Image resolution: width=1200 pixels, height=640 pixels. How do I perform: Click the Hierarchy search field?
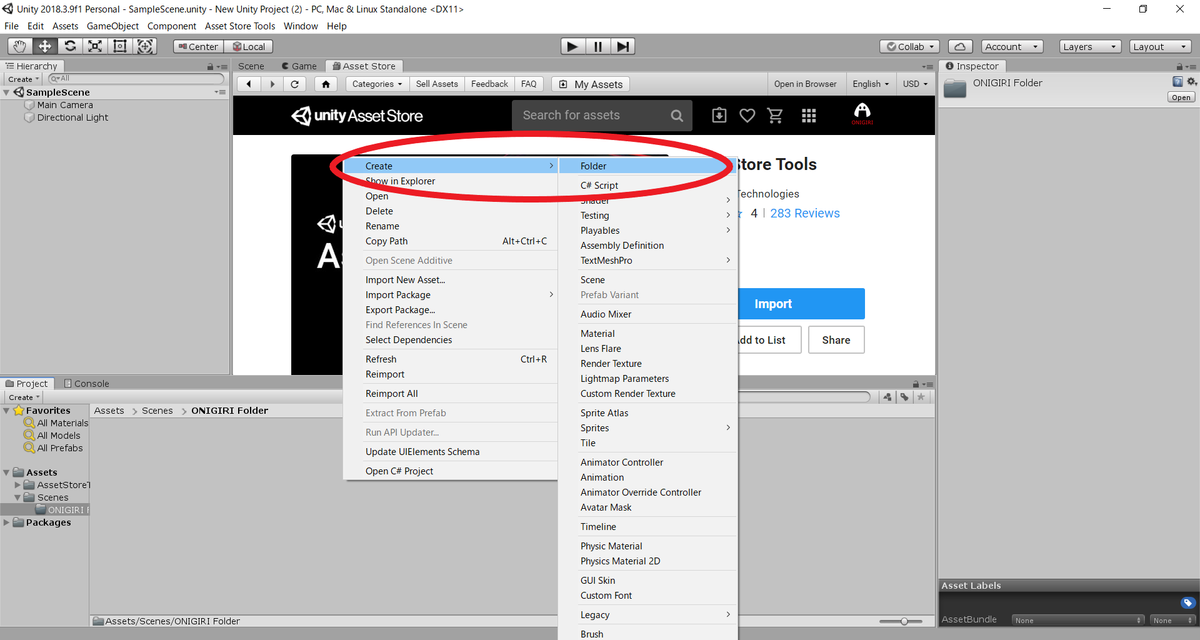point(136,78)
